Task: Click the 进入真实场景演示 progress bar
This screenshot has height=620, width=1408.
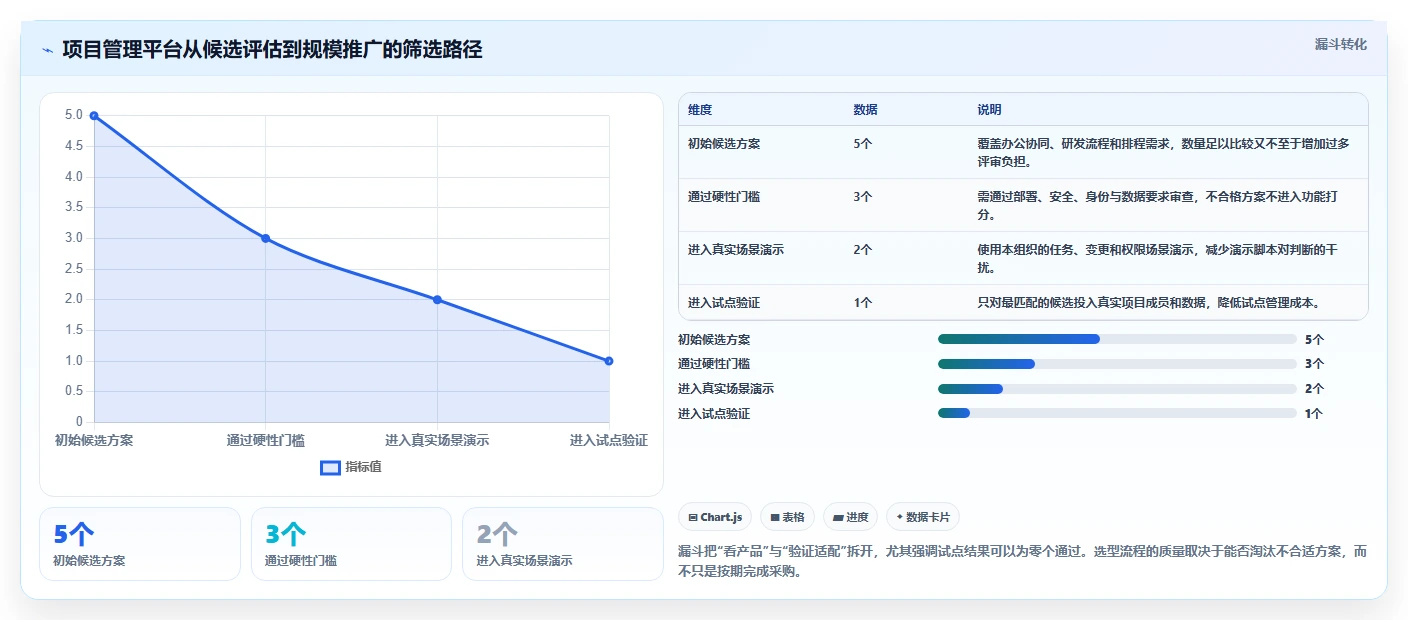Action: (x=1117, y=389)
